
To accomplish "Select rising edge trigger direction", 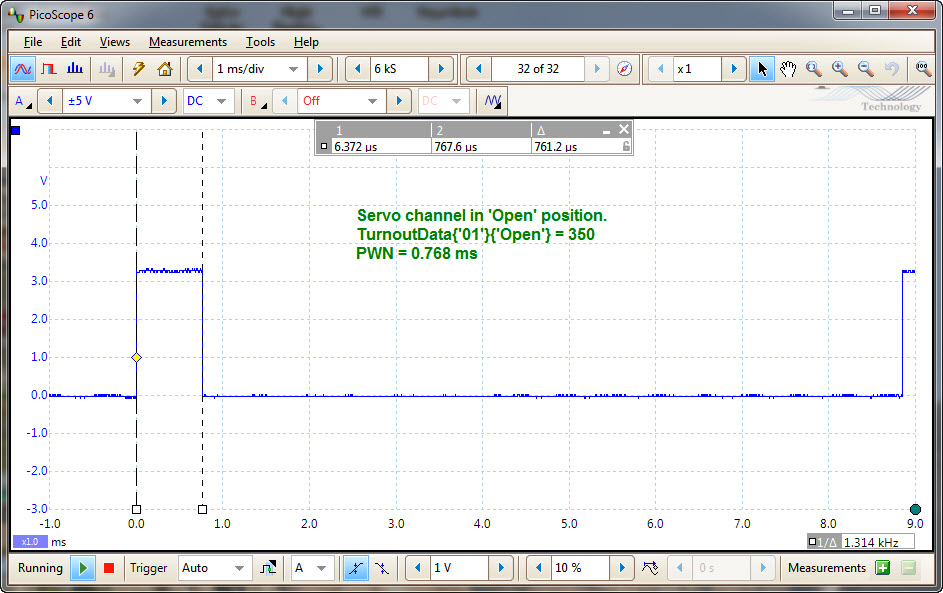I will click(x=355, y=568).
